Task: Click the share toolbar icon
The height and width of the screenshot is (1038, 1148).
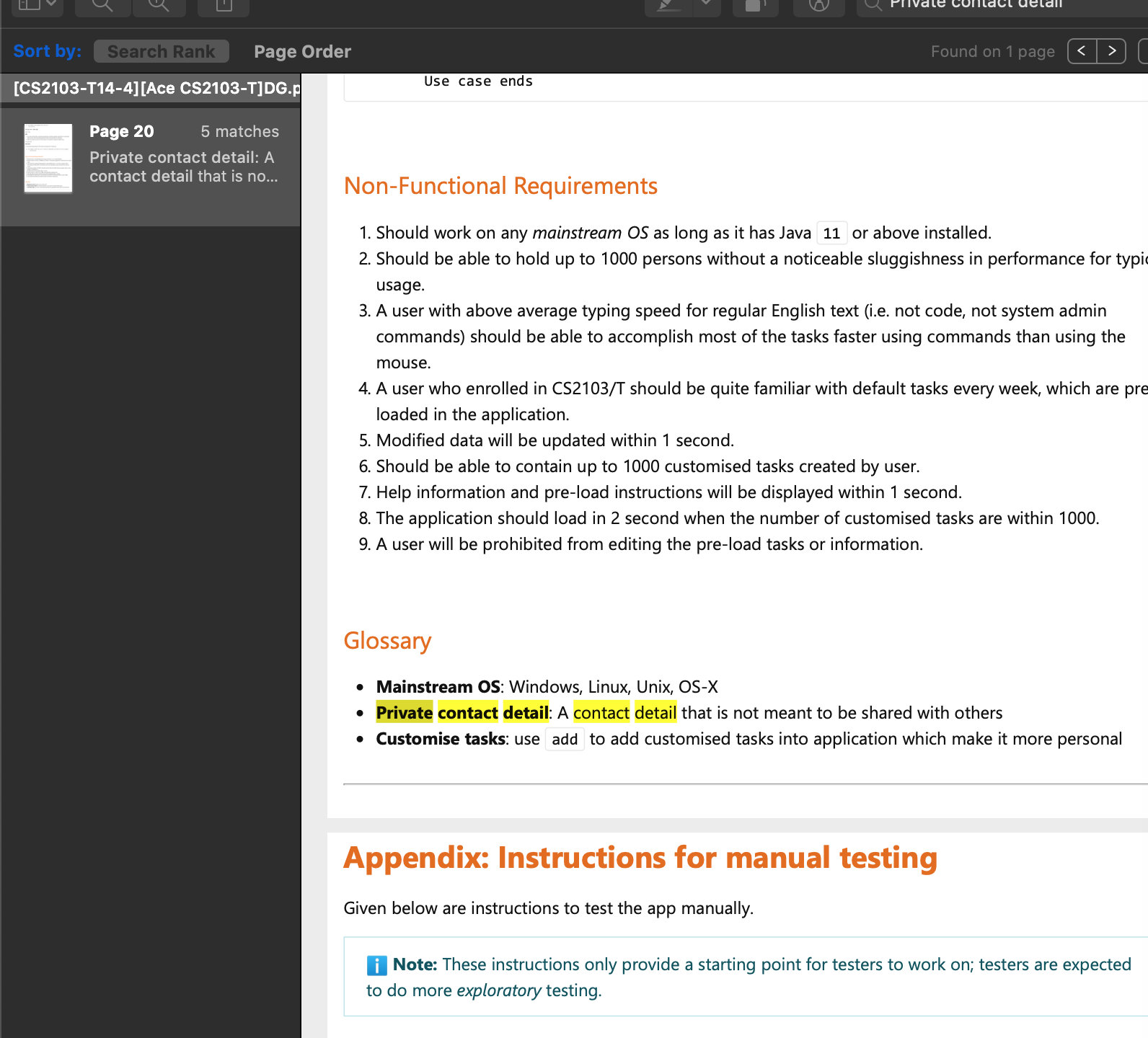Action: (x=224, y=6)
